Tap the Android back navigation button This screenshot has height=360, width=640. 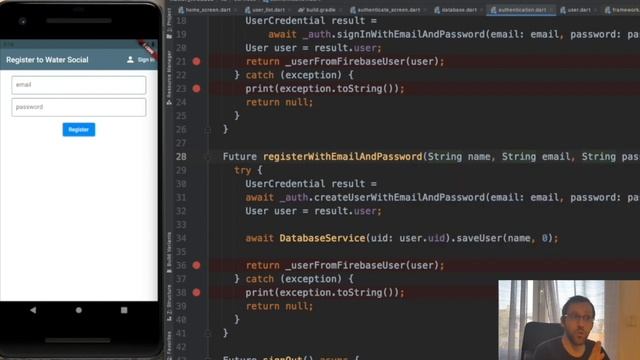click(33, 310)
